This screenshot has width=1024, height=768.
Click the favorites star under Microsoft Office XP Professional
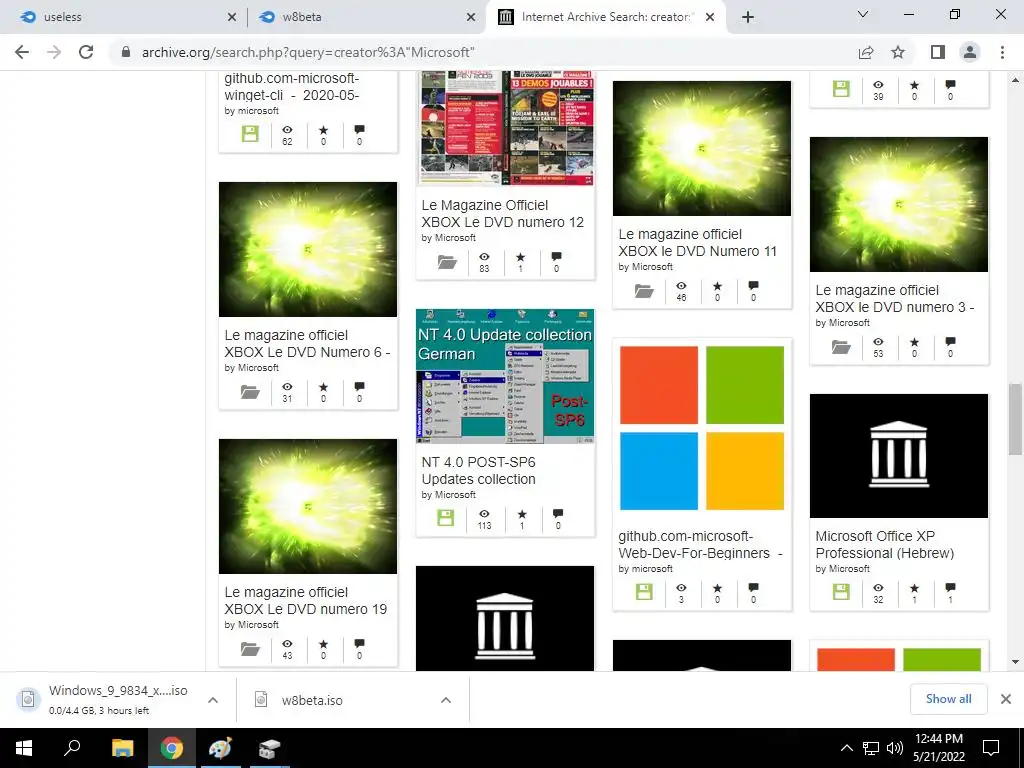pyautogui.click(x=914, y=588)
